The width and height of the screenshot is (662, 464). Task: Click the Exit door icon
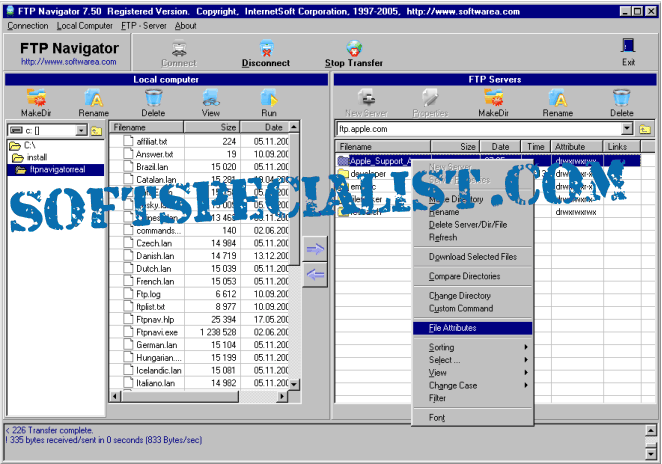[x=628, y=46]
